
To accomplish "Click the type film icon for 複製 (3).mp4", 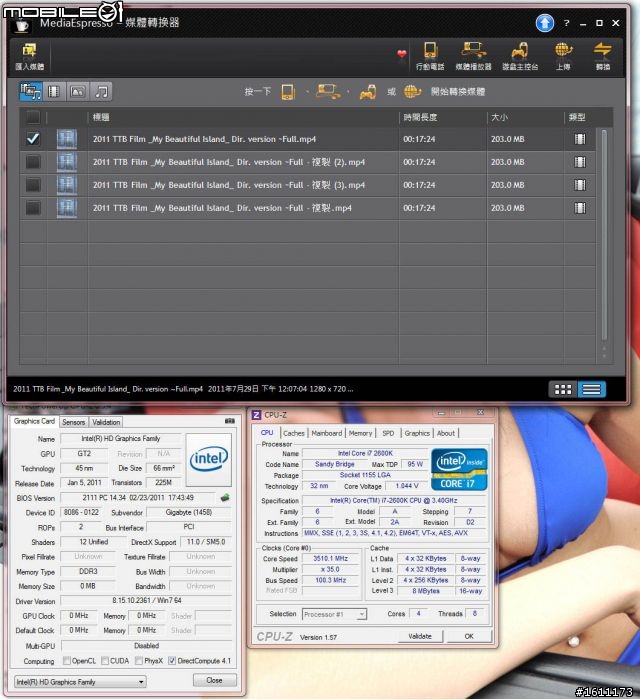I will [580, 185].
